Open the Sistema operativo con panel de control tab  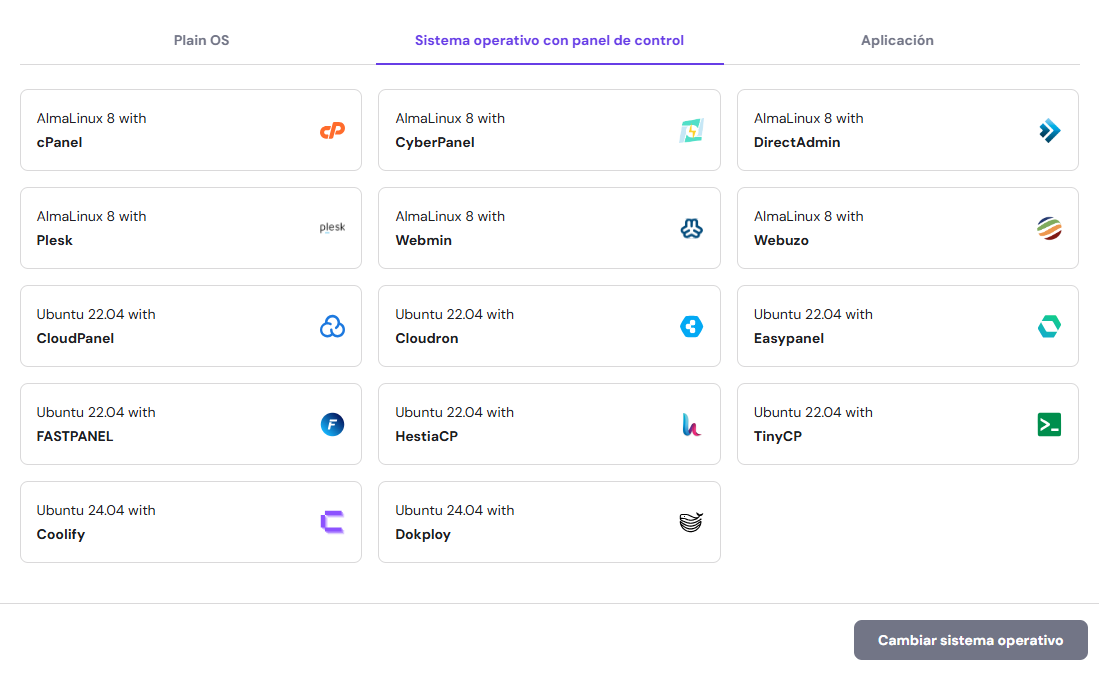coord(550,41)
